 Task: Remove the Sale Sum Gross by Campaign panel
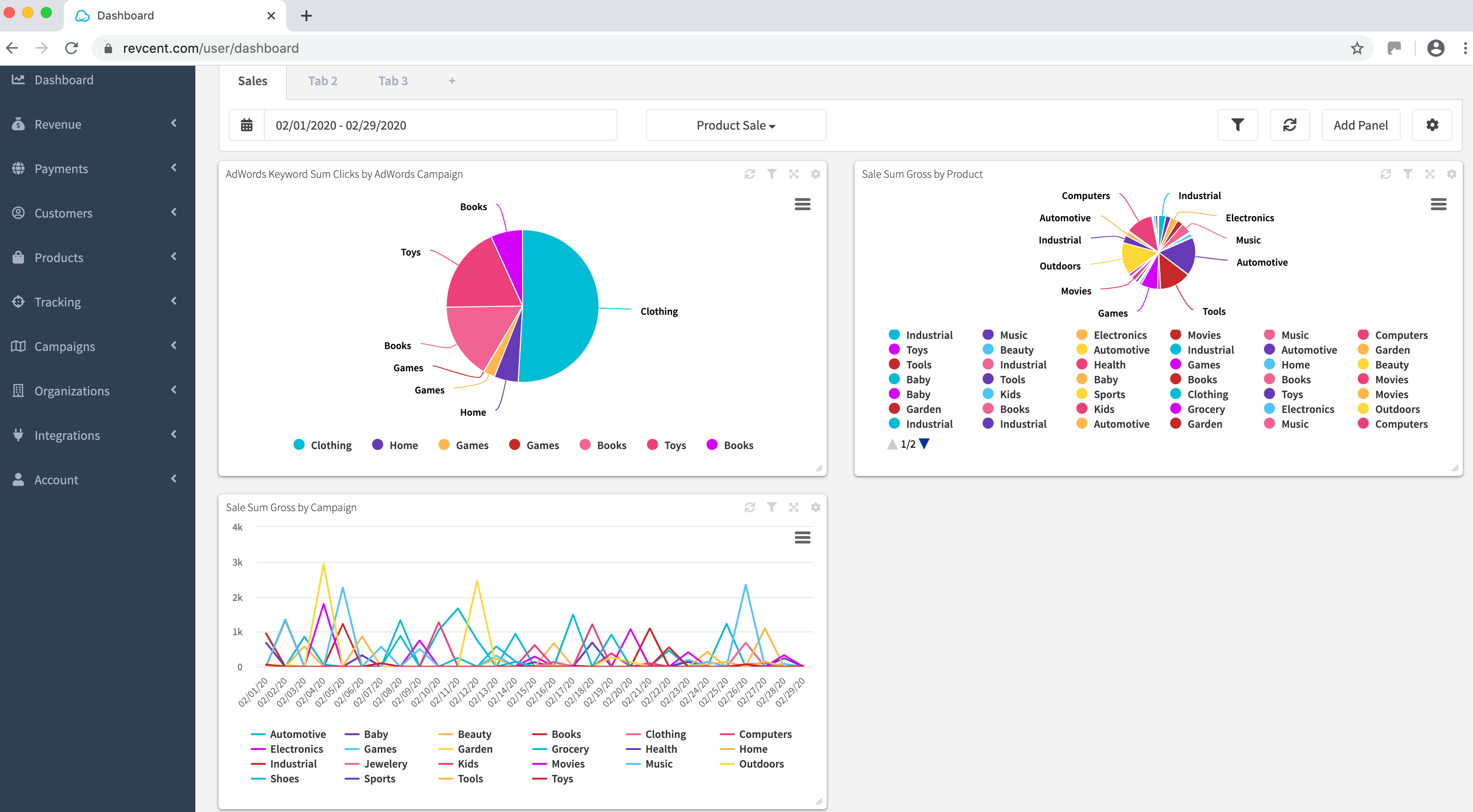[x=793, y=507]
